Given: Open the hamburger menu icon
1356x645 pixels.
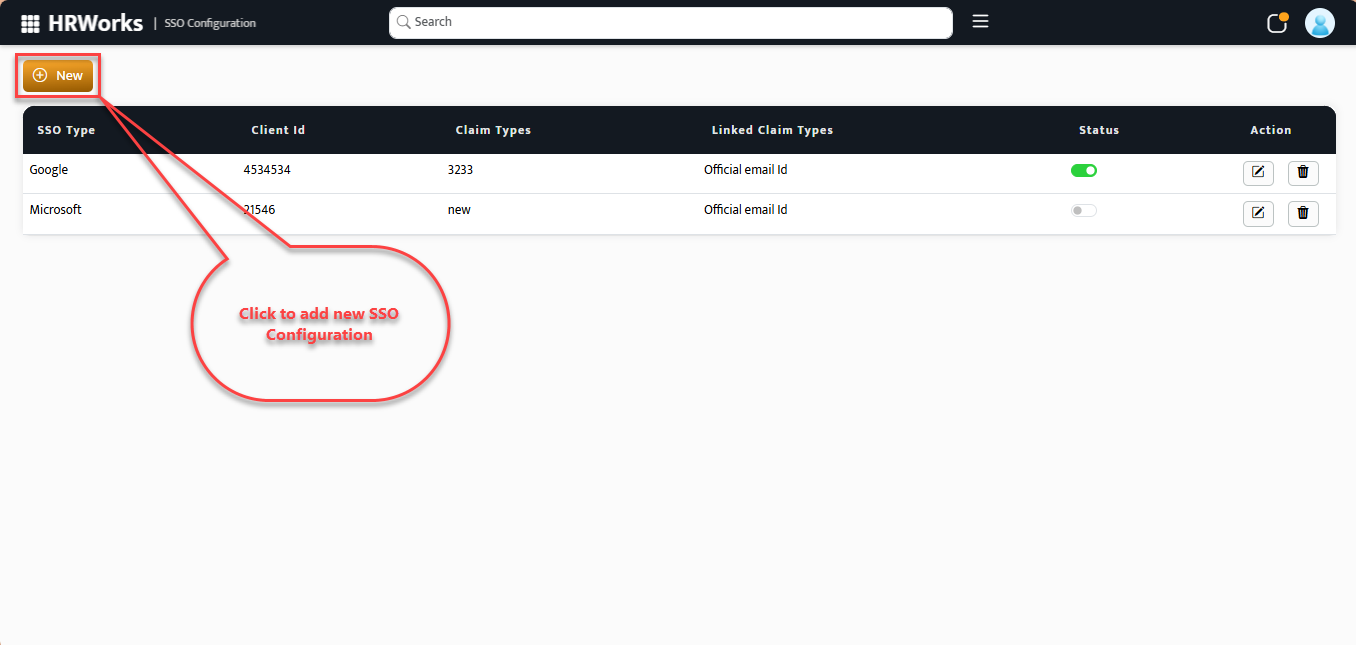Looking at the screenshot, I should [980, 20].
